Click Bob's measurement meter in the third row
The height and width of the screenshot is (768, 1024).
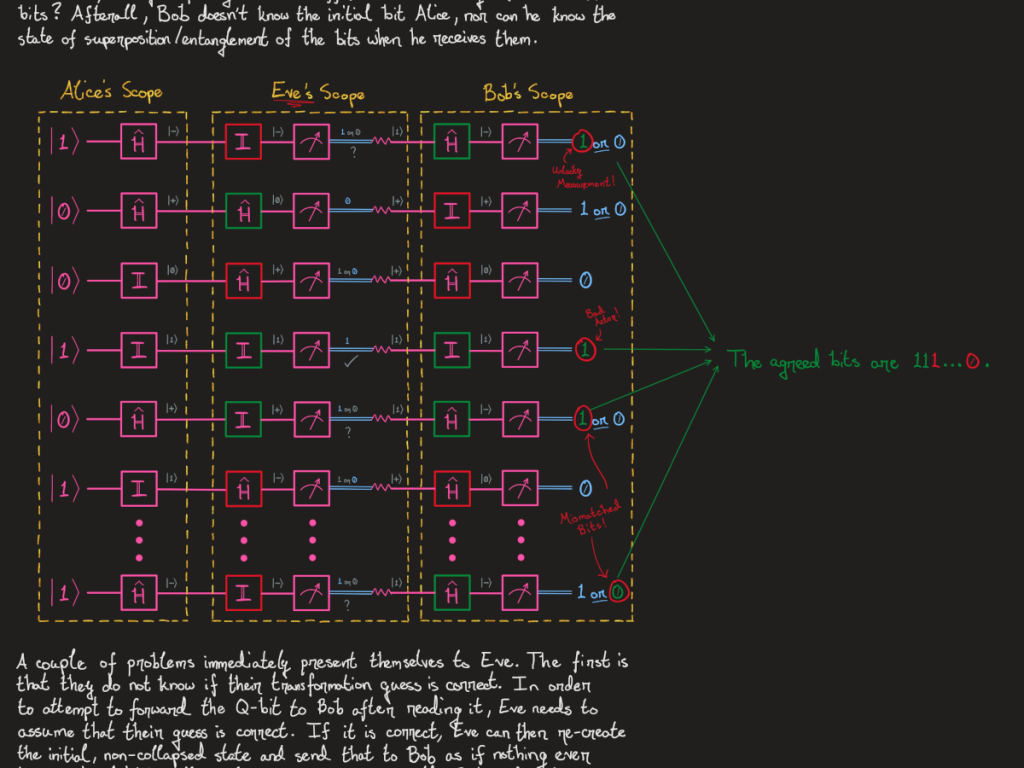(x=520, y=281)
